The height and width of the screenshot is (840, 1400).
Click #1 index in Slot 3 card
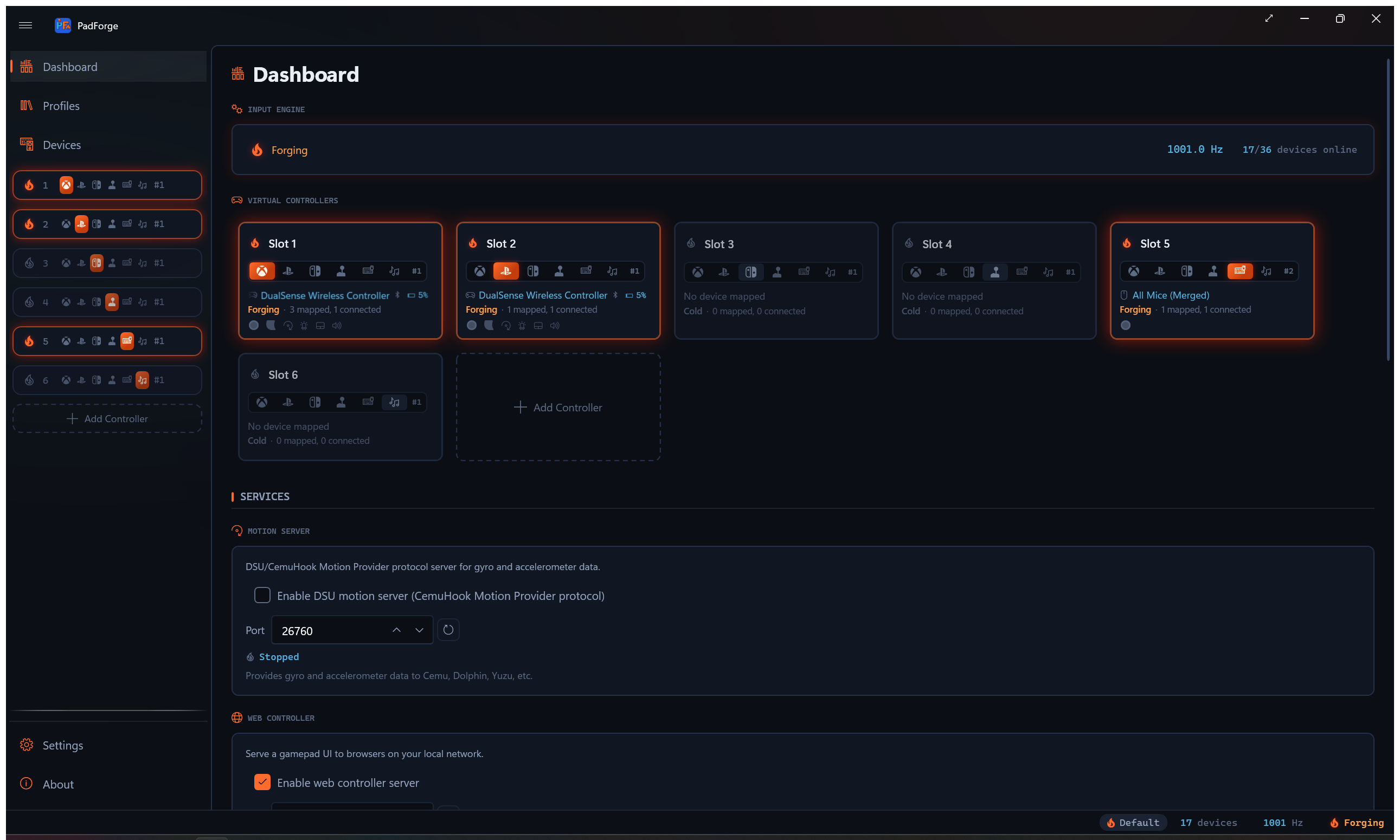[852, 272]
